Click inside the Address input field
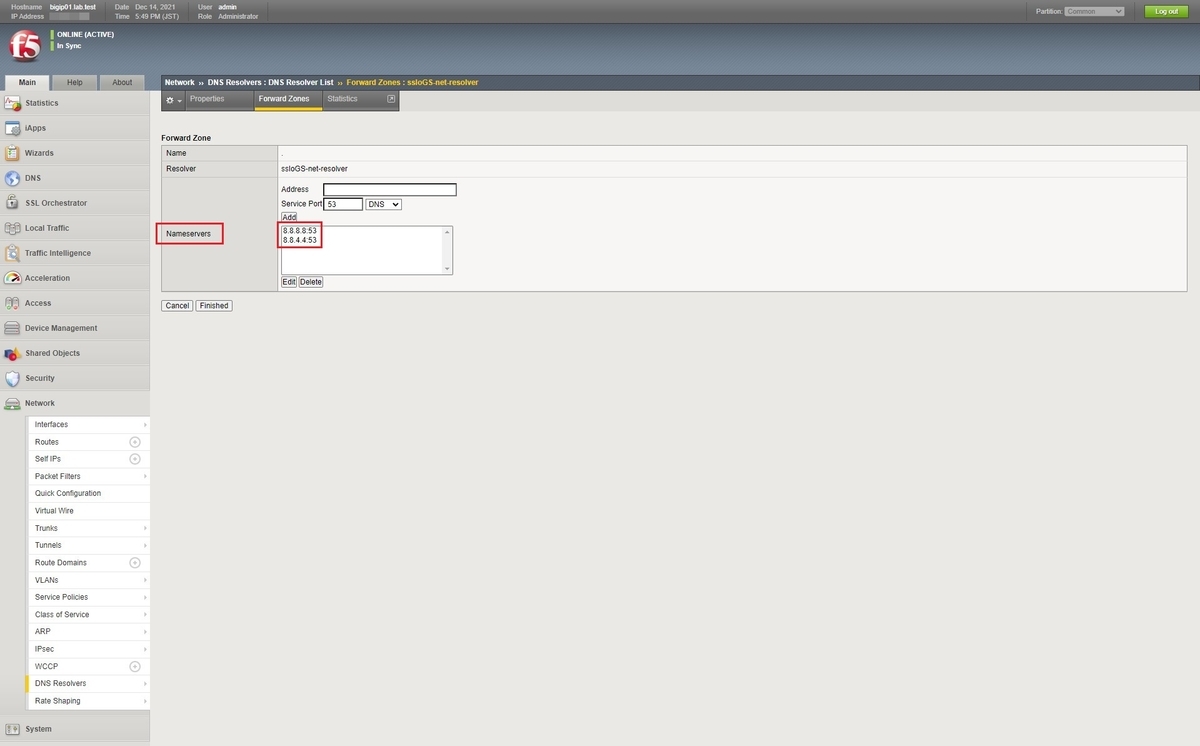 (x=388, y=189)
